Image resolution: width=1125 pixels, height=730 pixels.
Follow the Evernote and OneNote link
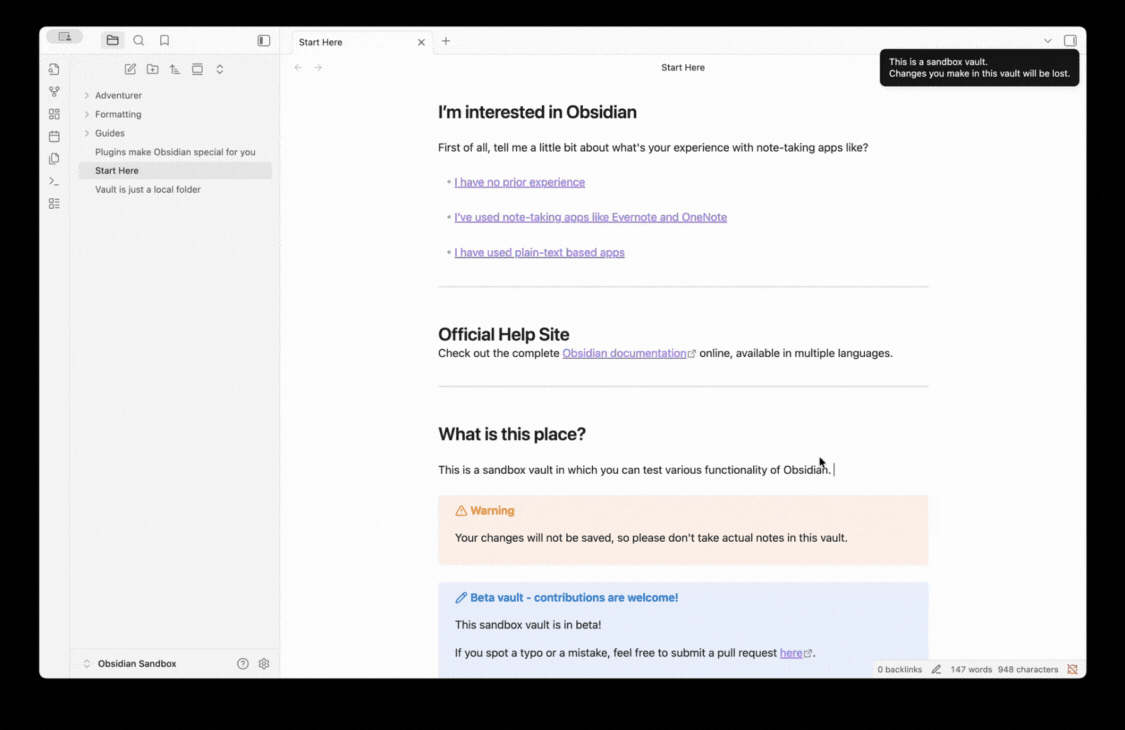pos(590,217)
